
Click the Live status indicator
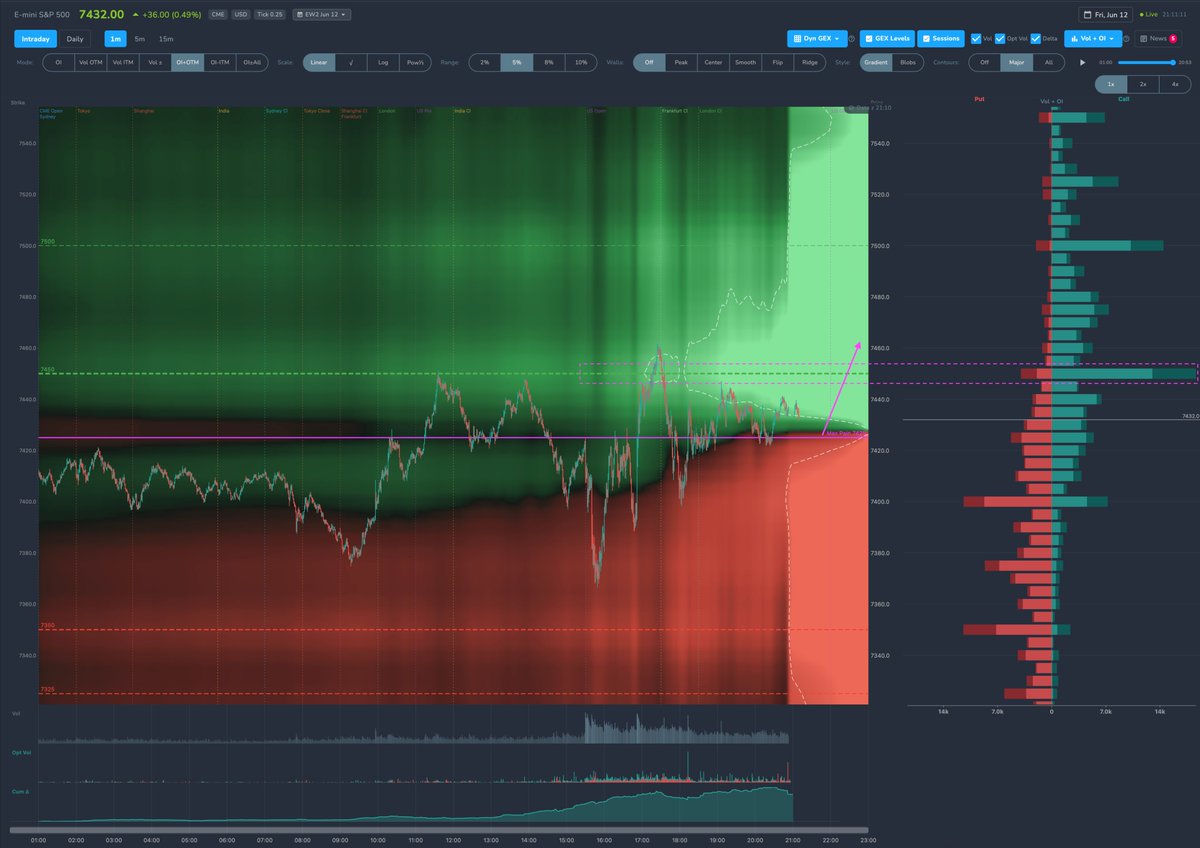coord(1149,15)
